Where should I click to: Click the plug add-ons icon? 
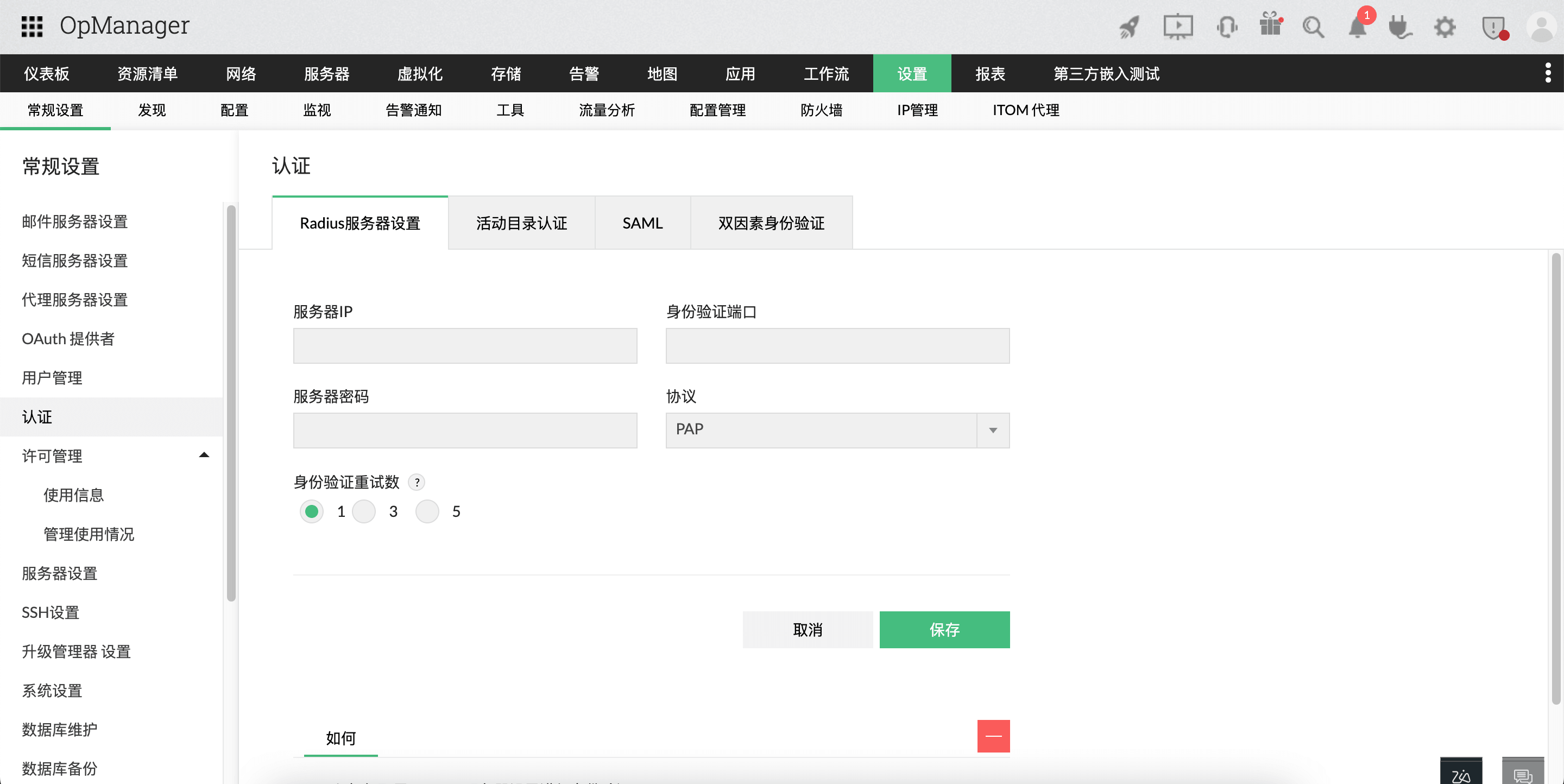pyautogui.click(x=1401, y=27)
